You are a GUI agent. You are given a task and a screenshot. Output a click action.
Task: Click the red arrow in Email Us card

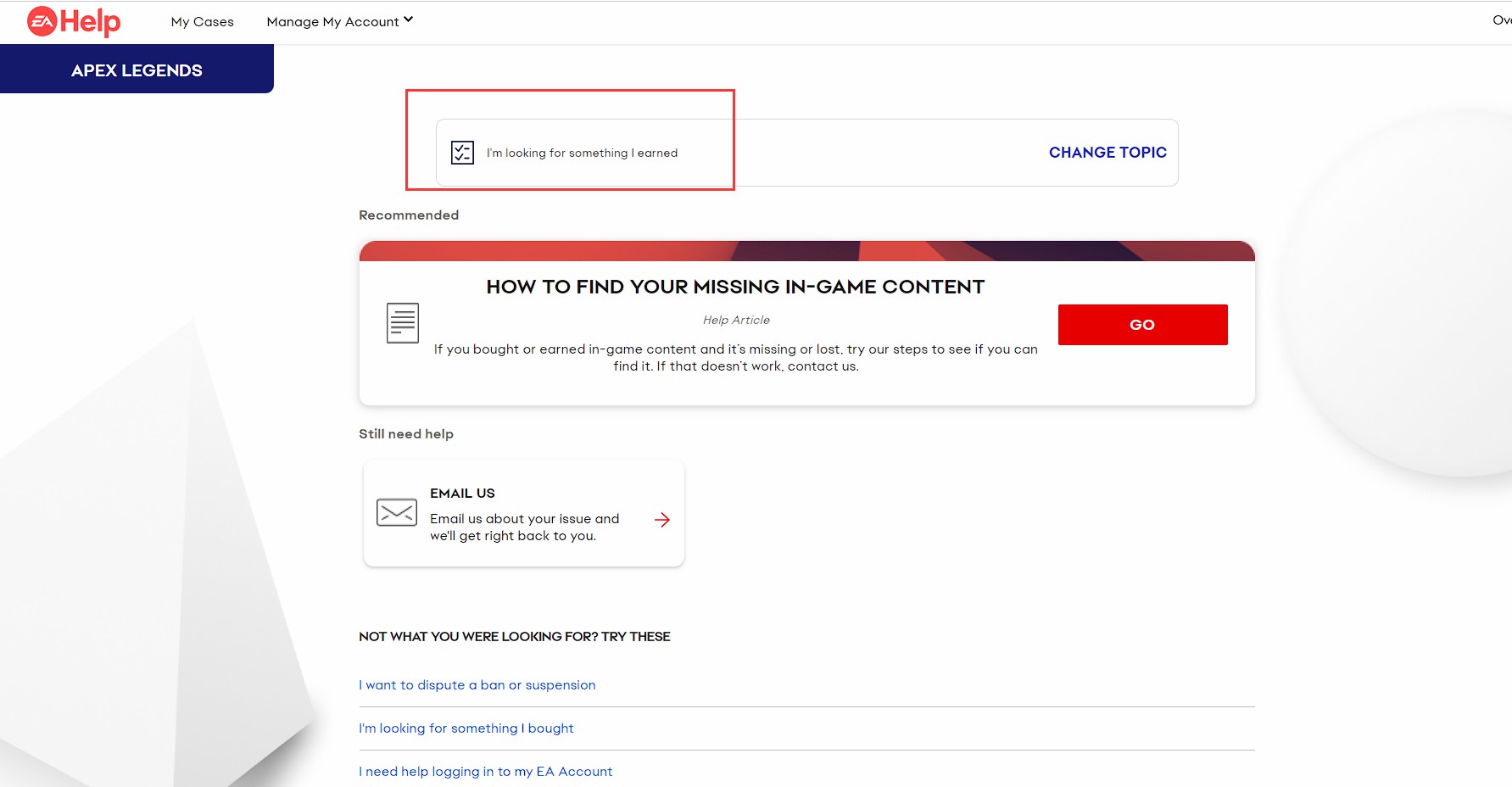pyautogui.click(x=662, y=520)
